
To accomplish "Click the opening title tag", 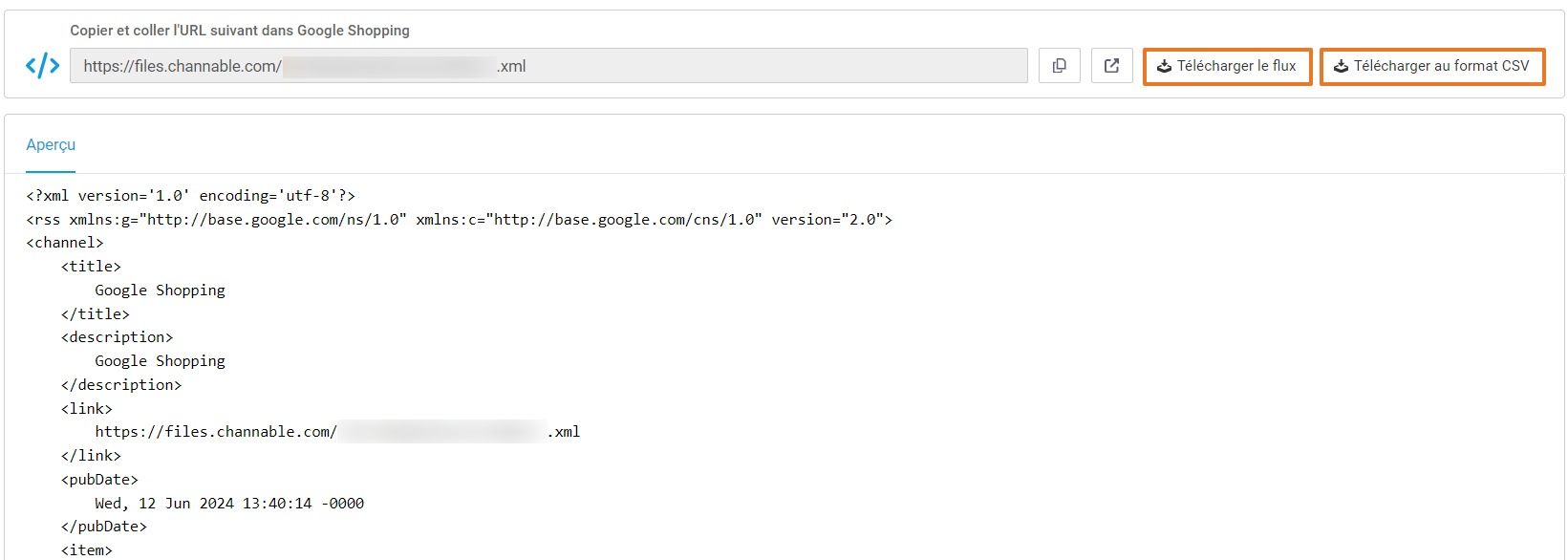I will [91, 267].
